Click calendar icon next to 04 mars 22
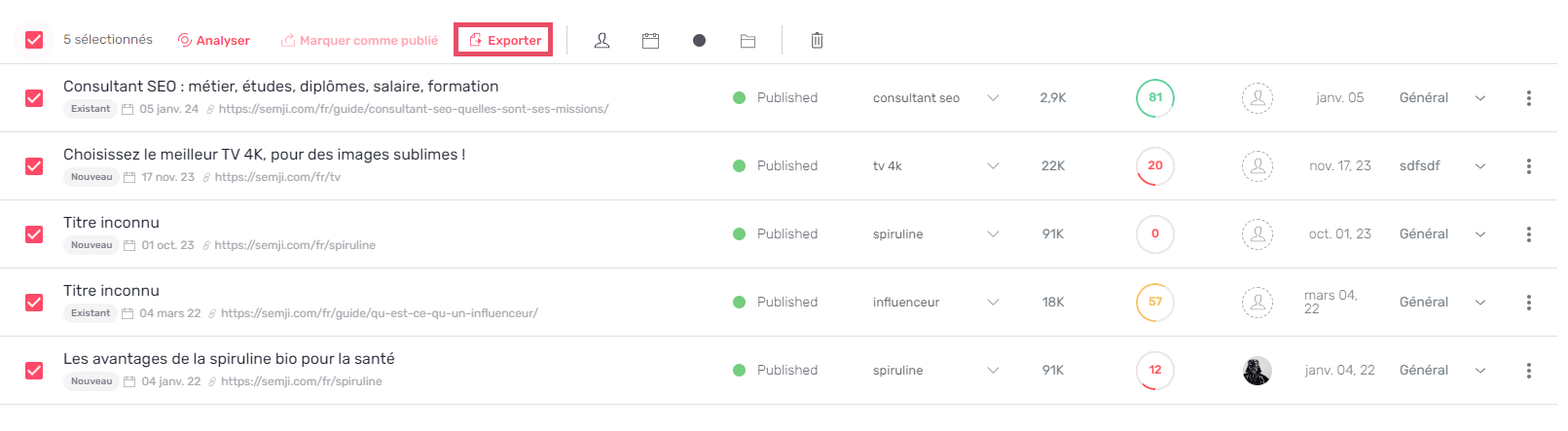This screenshot has width=1568, height=431. (x=128, y=313)
